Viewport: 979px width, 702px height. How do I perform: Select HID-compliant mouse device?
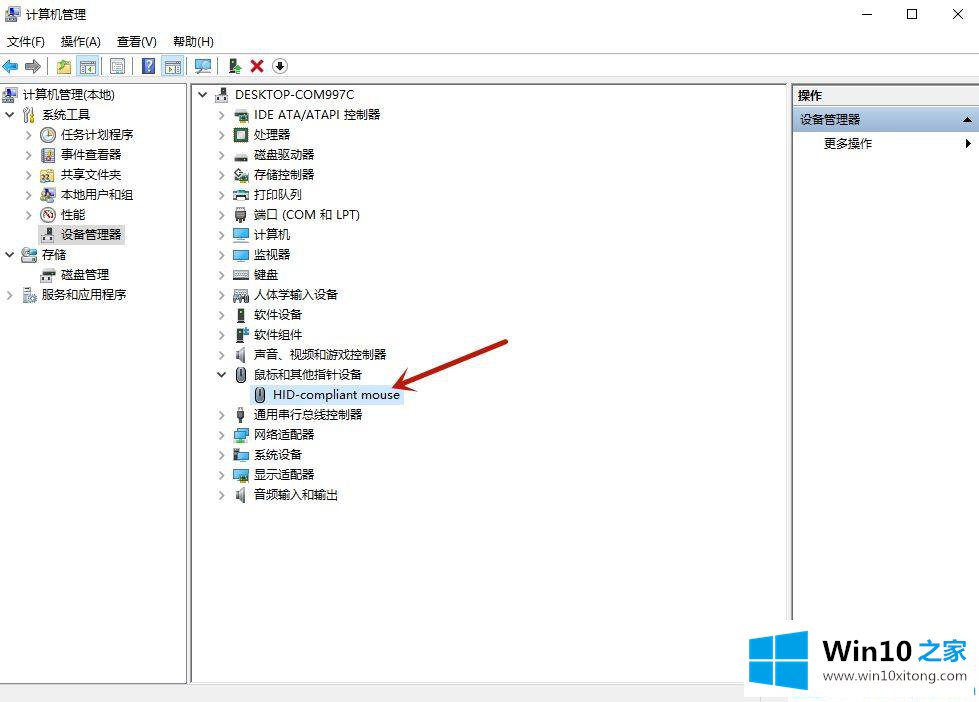click(336, 395)
